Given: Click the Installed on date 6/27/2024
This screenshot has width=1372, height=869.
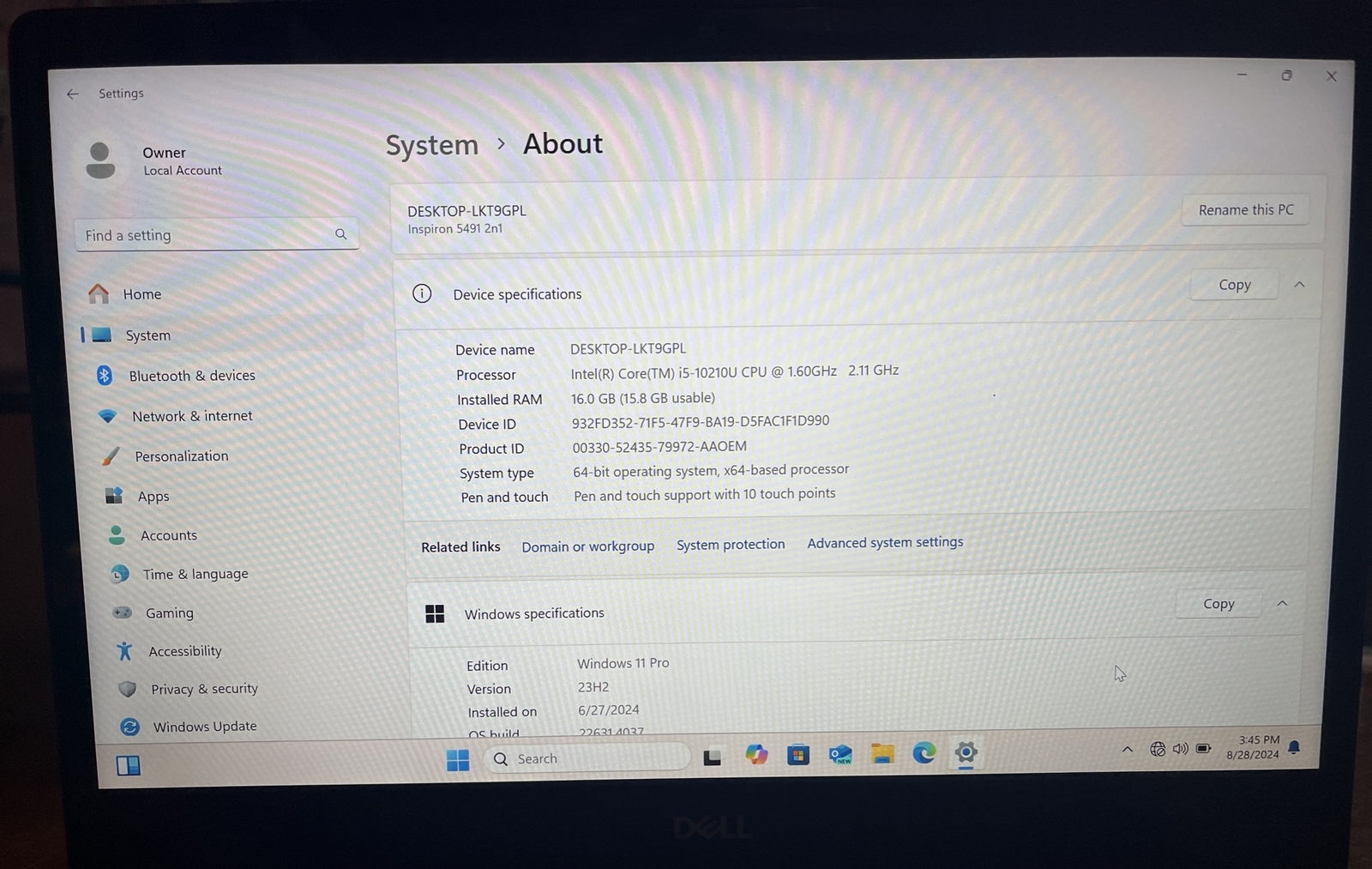Looking at the screenshot, I should point(609,709).
